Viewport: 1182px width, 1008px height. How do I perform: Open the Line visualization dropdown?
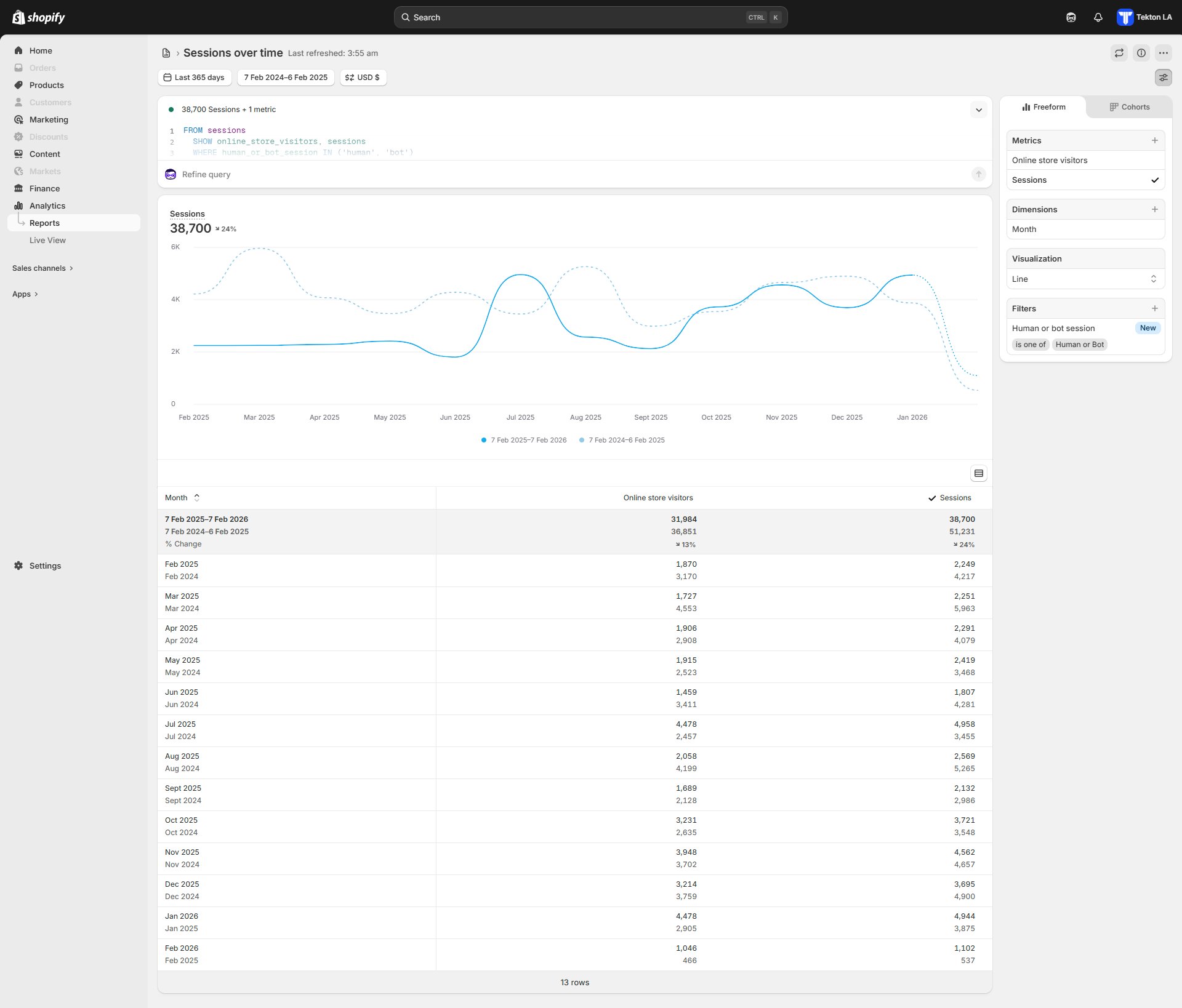point(1085,279)
